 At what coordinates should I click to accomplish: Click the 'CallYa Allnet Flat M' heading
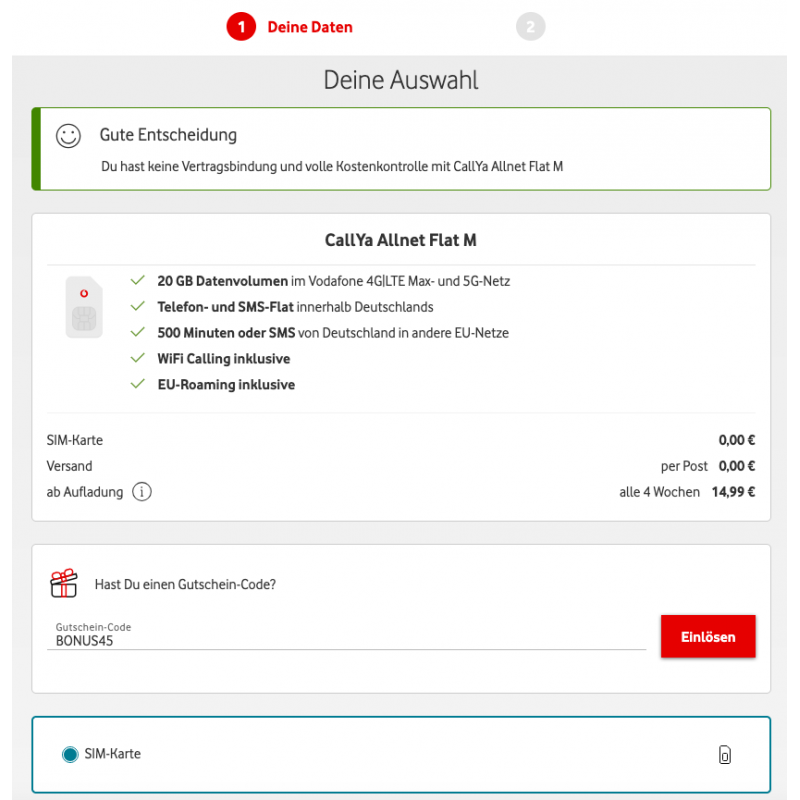click(401, 240)
